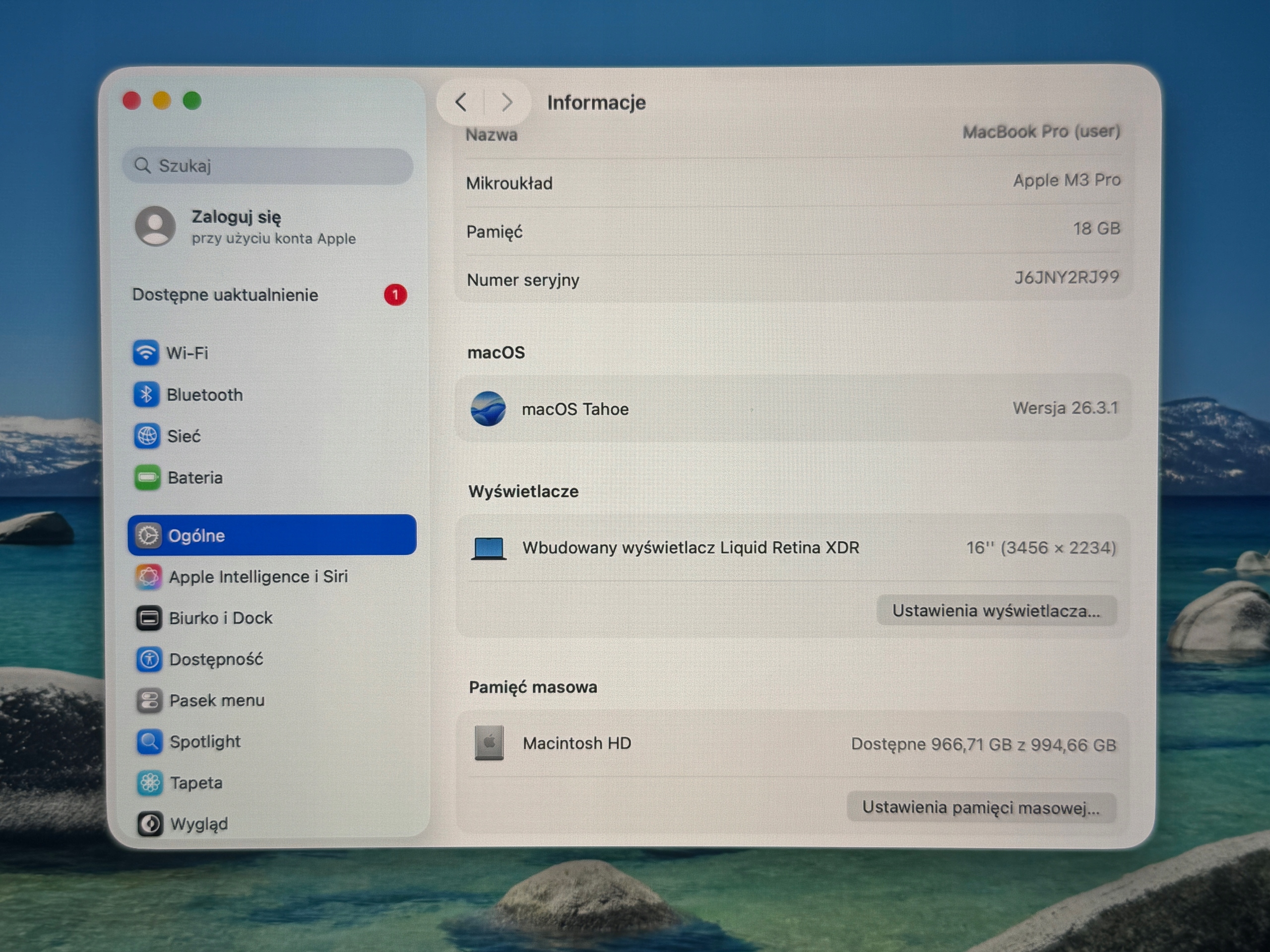Open the macOS Tahoe version row
The height and width of the screenshot is (952, 1270).
[x=793, y=409]
